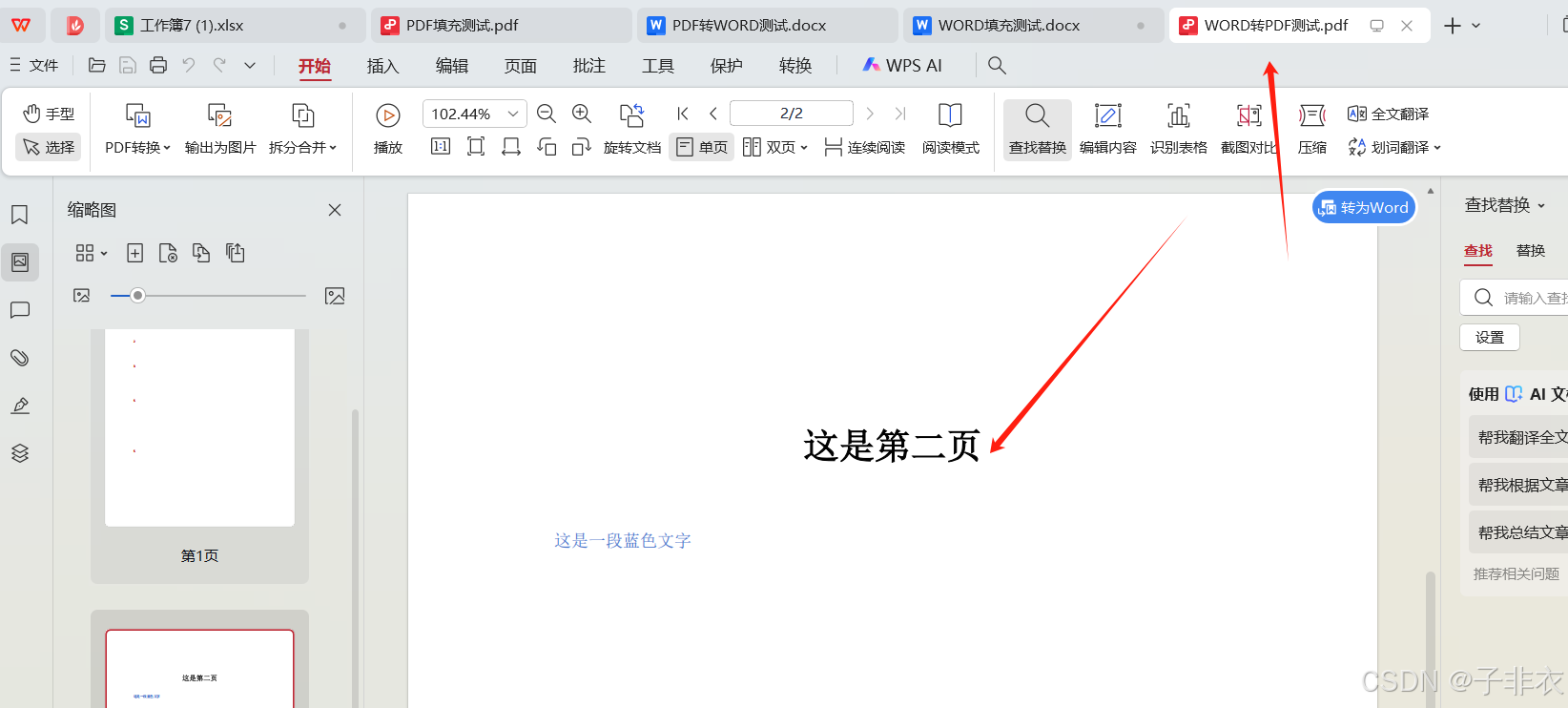Toggle the thumbnail side panel icon
Screen dimensions: 1568x708
click(x=20, y=261)
